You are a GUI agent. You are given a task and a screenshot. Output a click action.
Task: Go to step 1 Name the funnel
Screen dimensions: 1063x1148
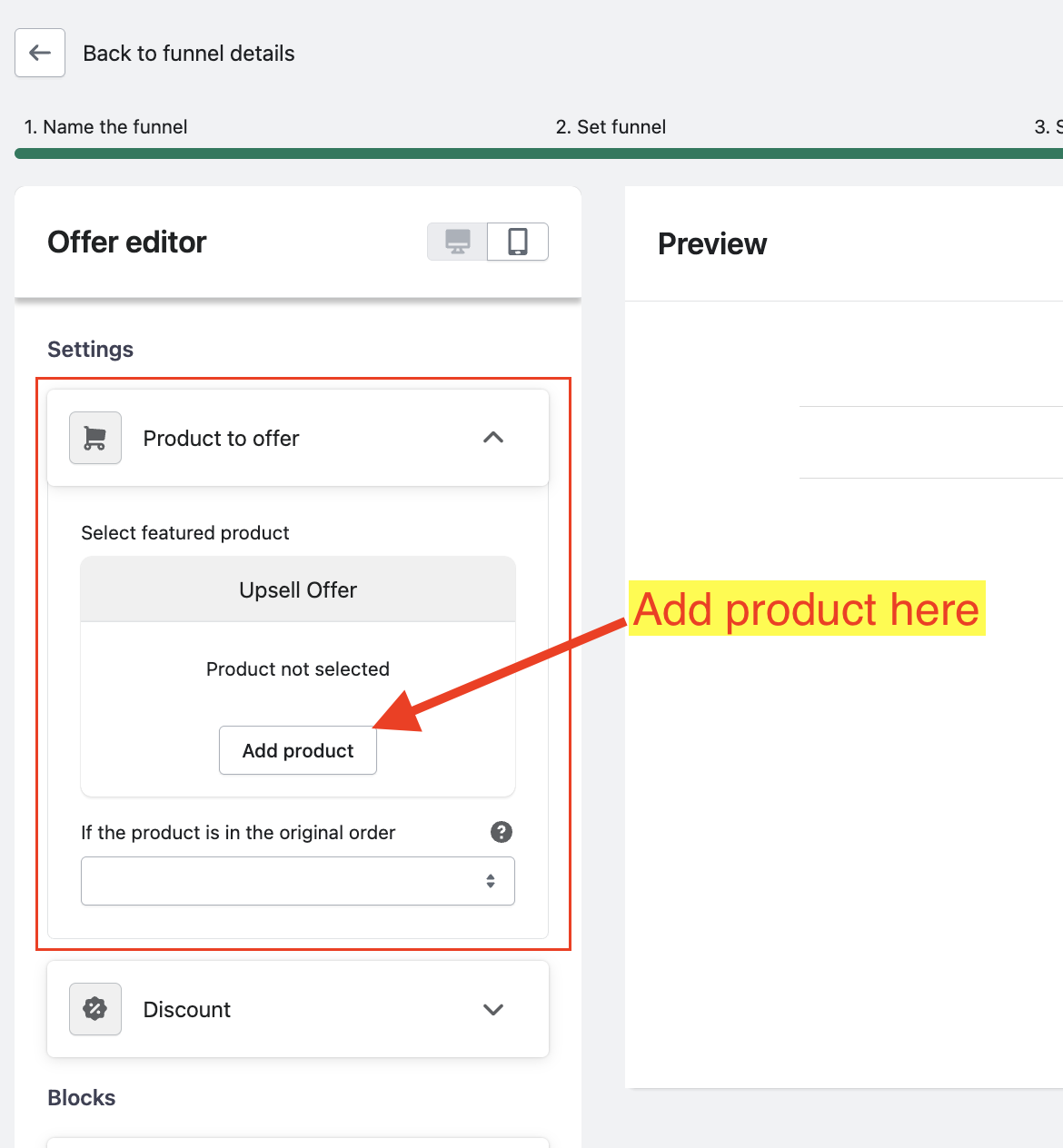point(105,127)
